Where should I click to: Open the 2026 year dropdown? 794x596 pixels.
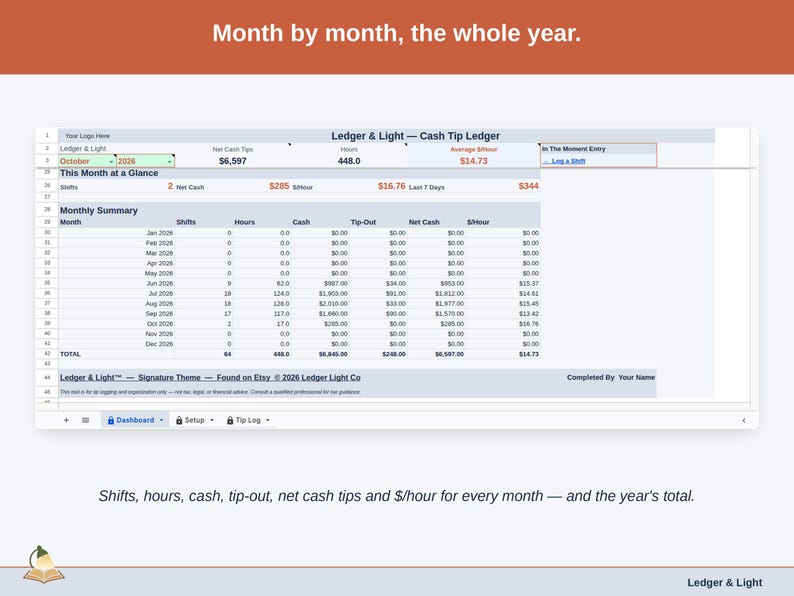[x=170, y=162]
